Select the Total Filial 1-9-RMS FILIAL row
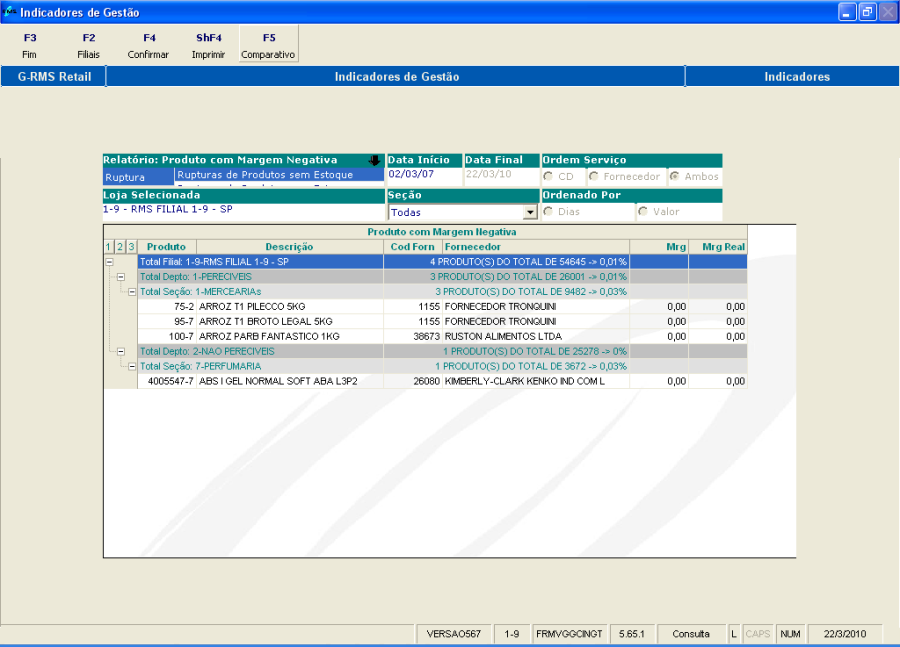 442,262
